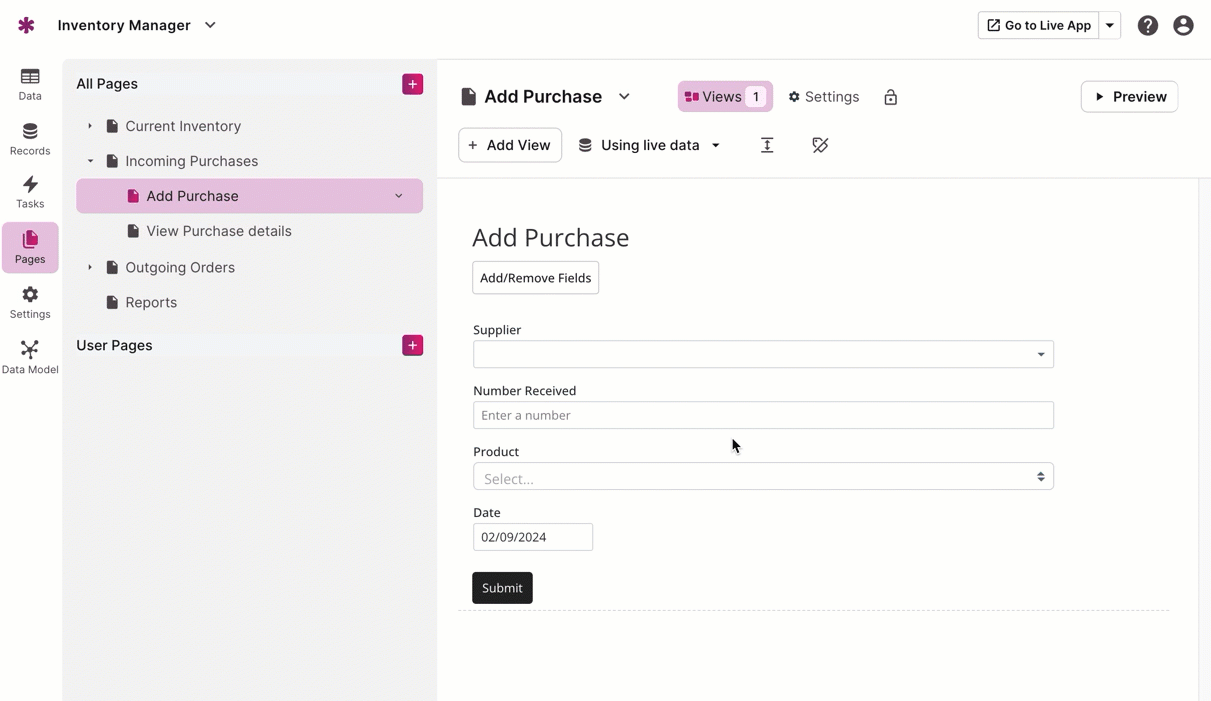Open the Product select dropdown
The height and width of the screenshot is (701, 1211).
[762, 477]
